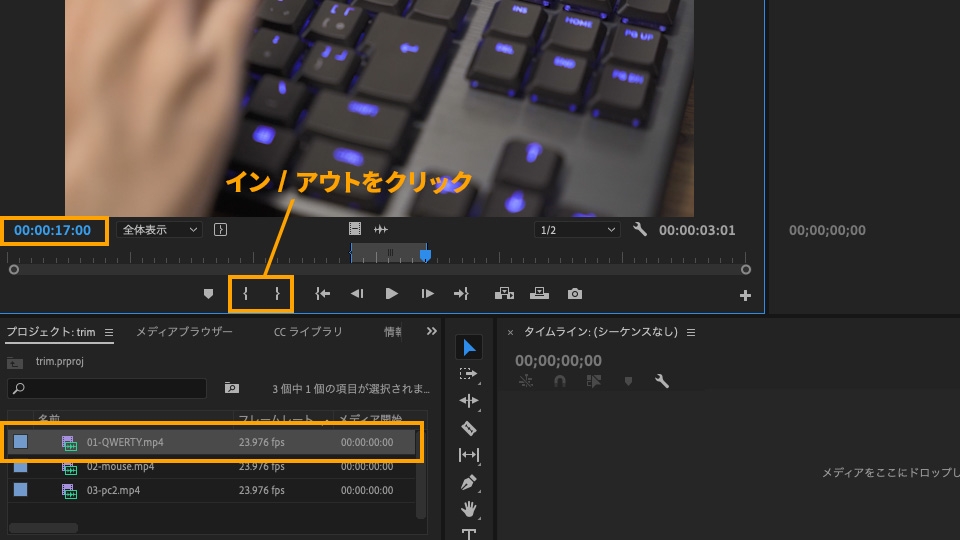The height and width of the screenshot is (540, 960).
Task: Click label color swatch of 01-QWERTY.mp4
Action: pyautogui.click(x=21, y=441)
